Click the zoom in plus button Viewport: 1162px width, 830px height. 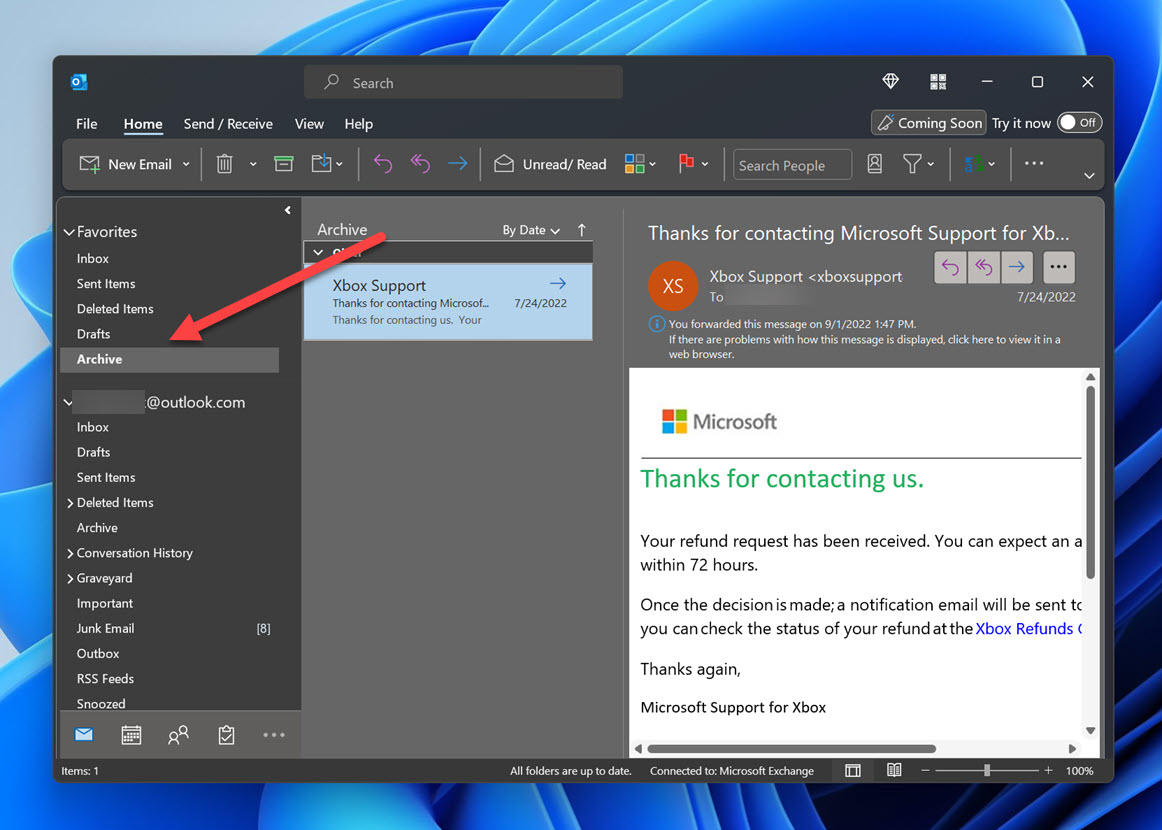pyautogui.click(x=1048, y=771)
